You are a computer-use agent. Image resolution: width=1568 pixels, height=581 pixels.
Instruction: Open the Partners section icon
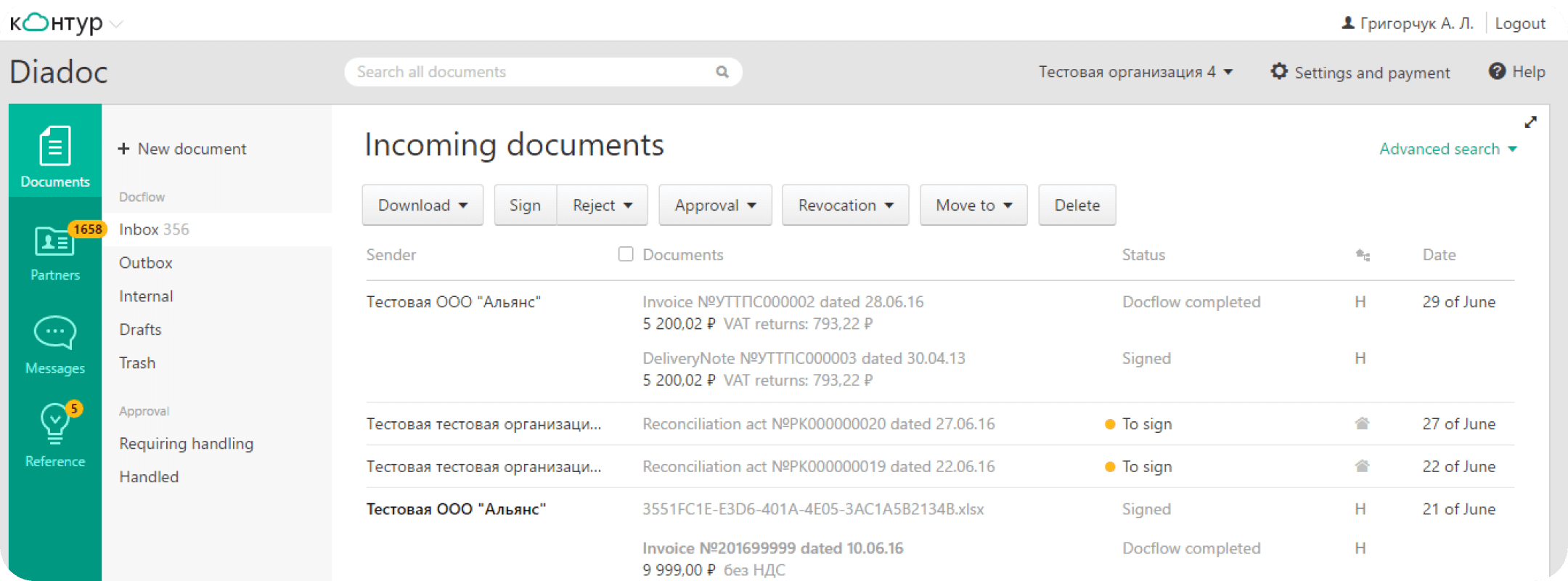(x=54, y=242)
